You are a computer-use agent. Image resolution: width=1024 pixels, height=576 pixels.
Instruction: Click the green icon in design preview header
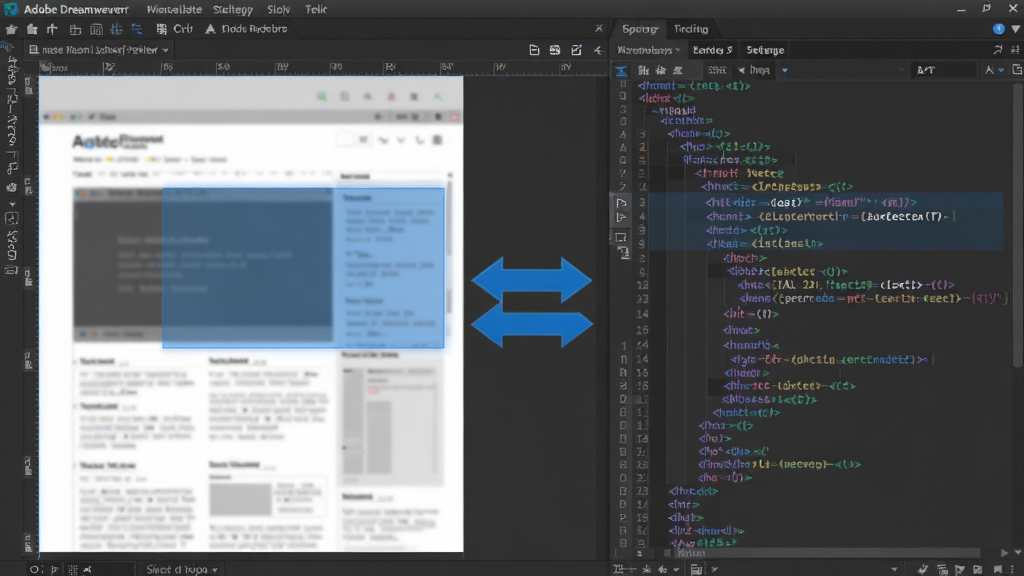[x=321, y=97]
